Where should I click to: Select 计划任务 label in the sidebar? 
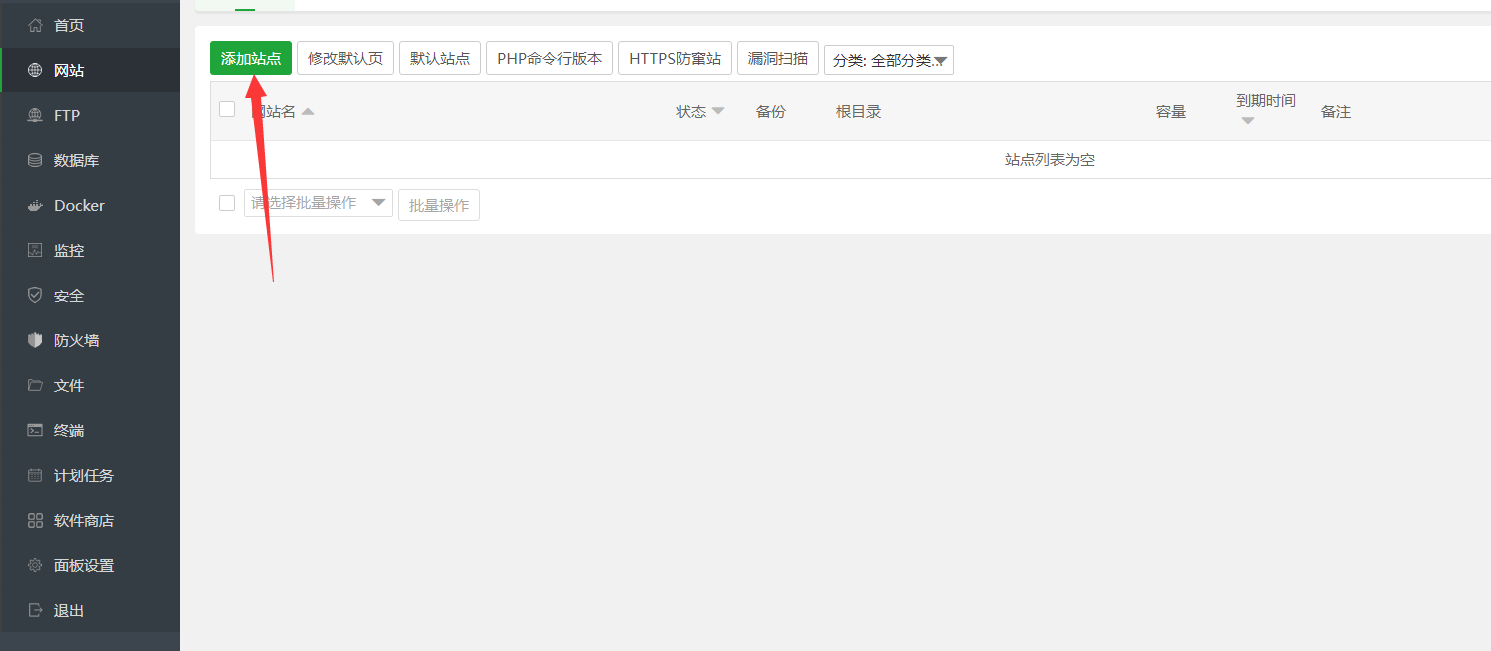click(x=84, y=475)
